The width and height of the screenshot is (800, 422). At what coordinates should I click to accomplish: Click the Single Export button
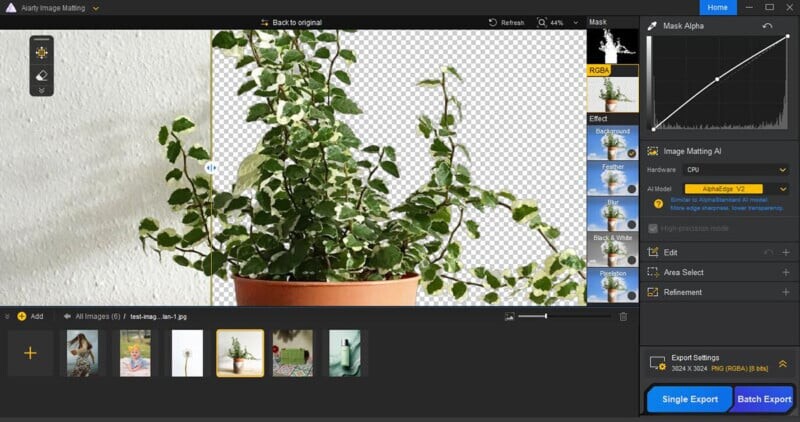(x=690, y=399)
